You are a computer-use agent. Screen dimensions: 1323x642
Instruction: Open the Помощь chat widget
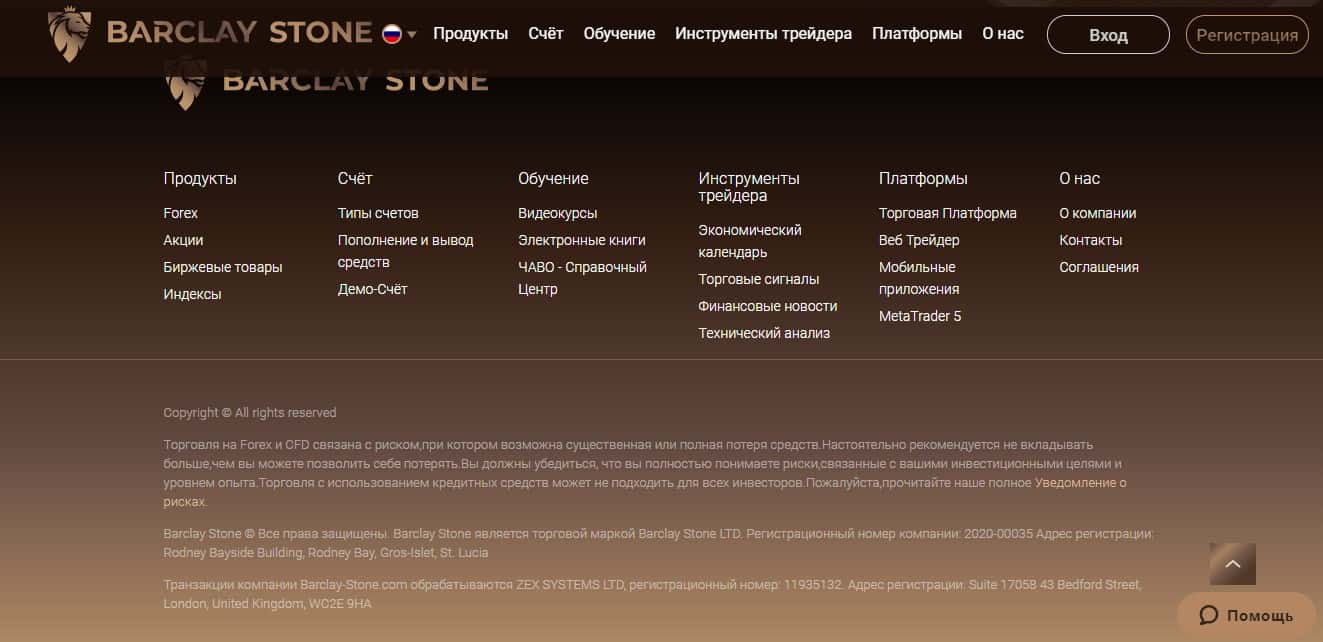pyautogui.click(x=1245, y=615)
